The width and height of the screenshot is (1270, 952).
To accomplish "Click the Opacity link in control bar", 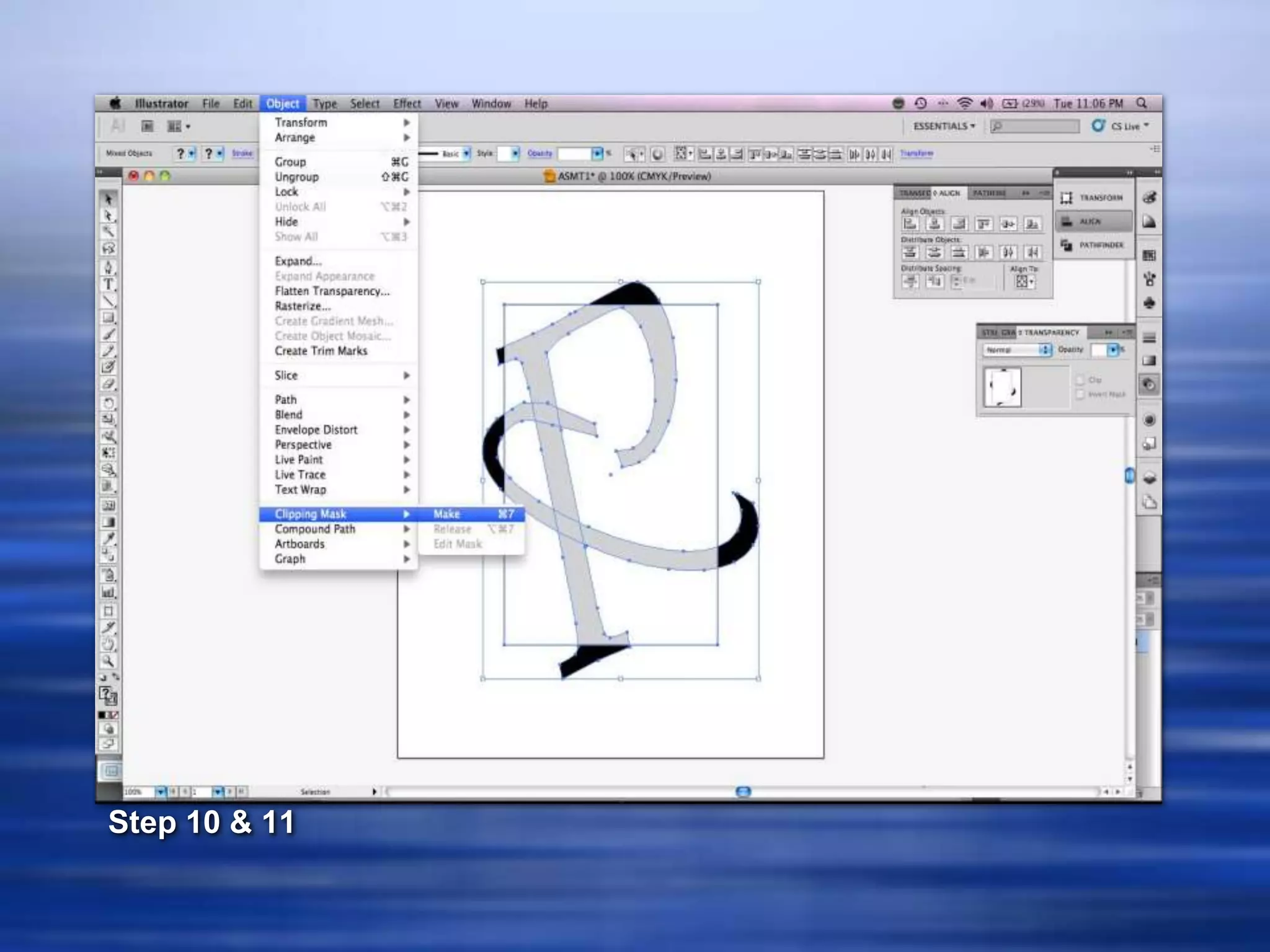I will click(540, 153).
